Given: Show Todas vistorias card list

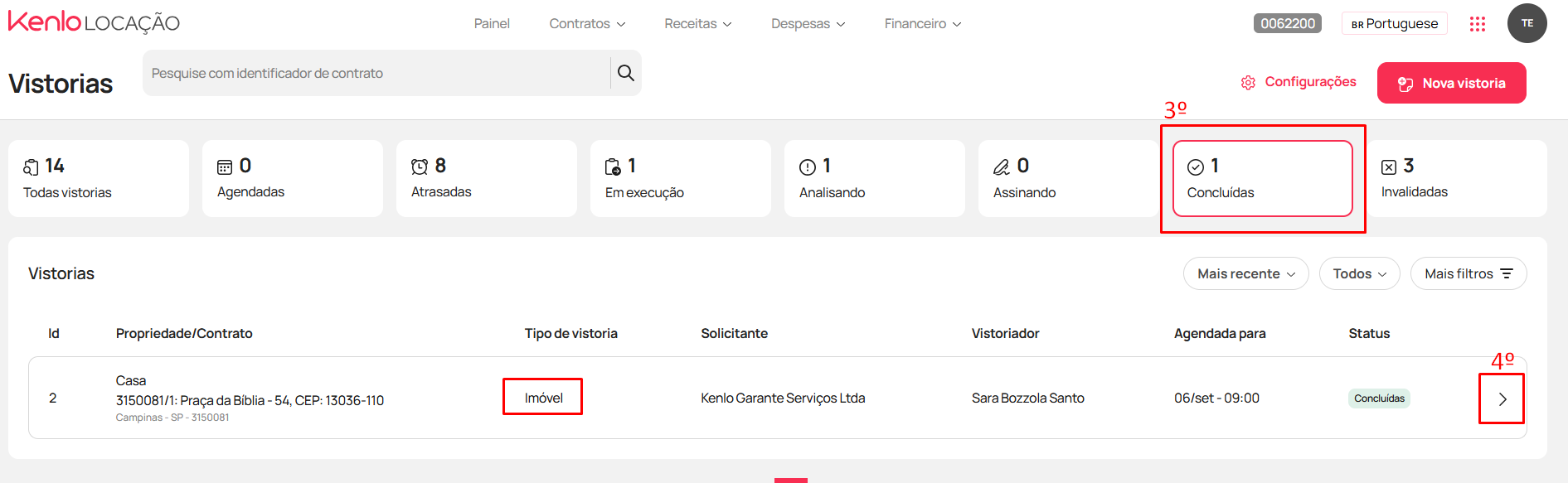Looking at the screenshot, I should coord(99,178).
